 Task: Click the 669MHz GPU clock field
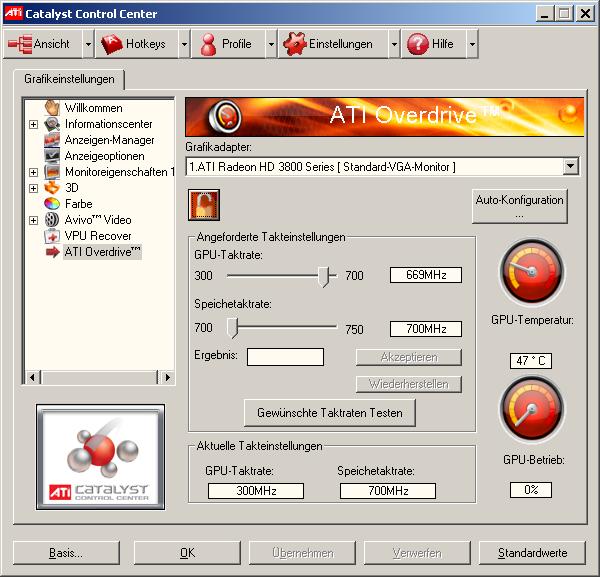click(x=426, y=275)
